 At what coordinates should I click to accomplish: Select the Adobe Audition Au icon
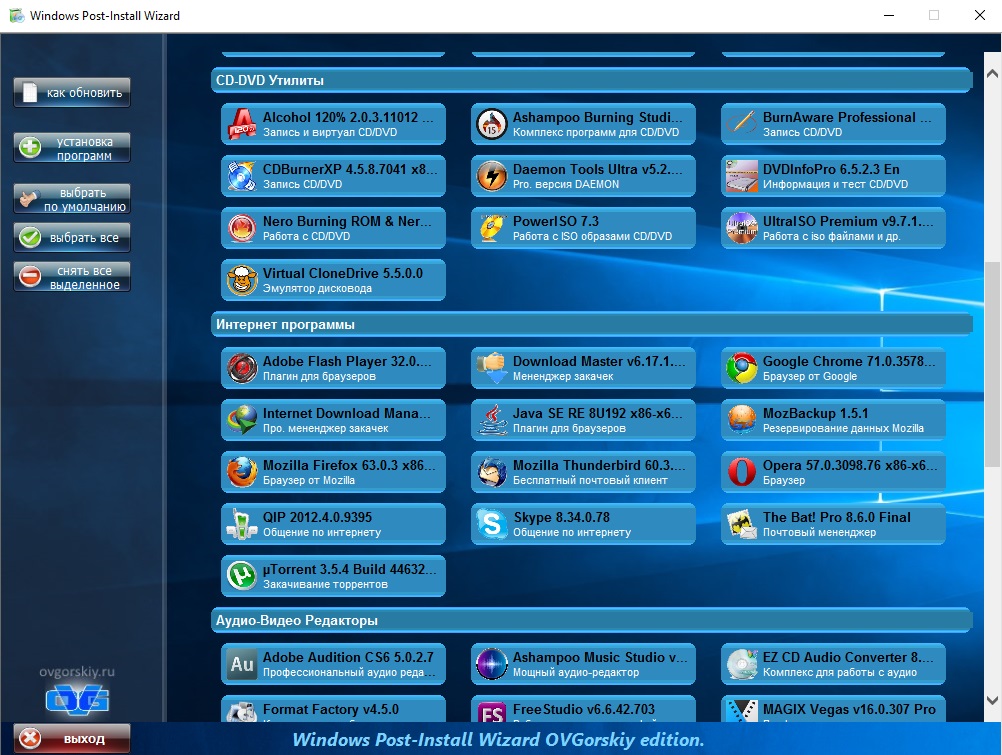(241, 664)
